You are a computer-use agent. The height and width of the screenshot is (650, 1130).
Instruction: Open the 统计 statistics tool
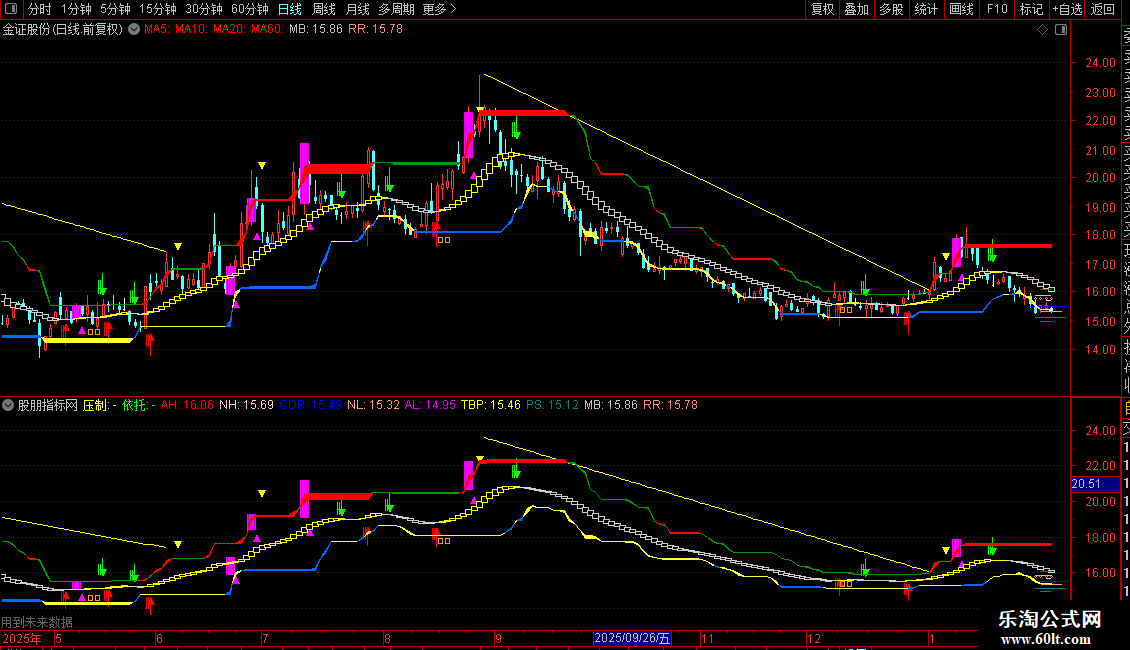926,10
